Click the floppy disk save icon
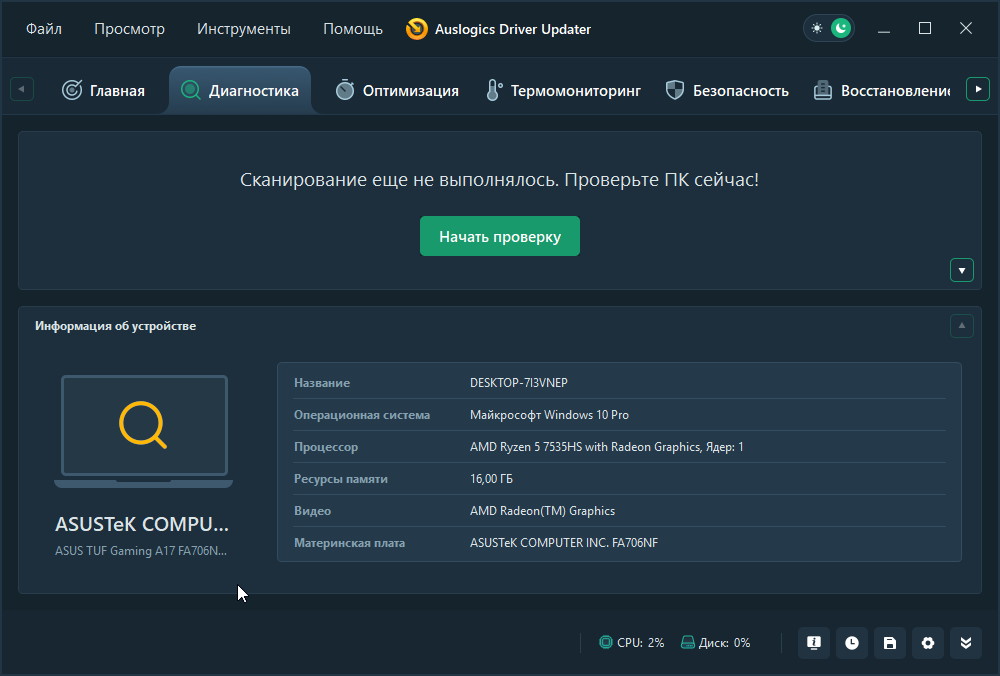 click(890, 643)
